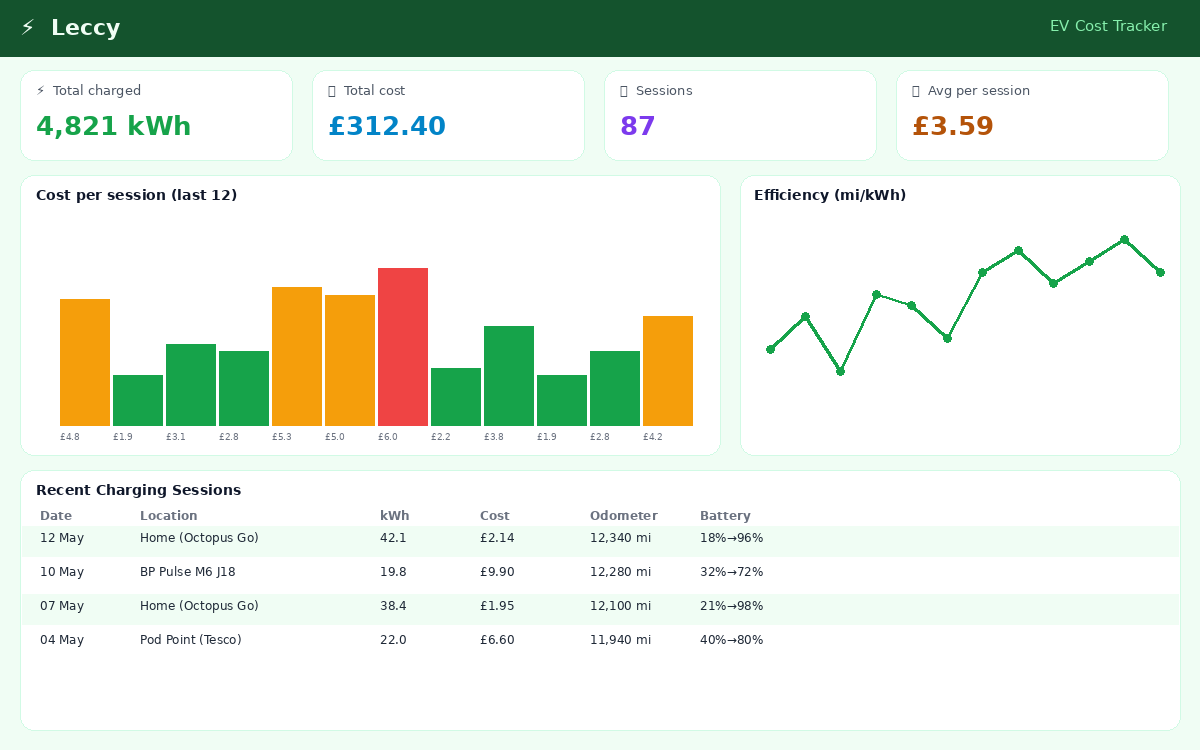Click the lightning bolt logo beside Leccy
This screenshot has width=1200, height=750.
(x=28, y=28)
